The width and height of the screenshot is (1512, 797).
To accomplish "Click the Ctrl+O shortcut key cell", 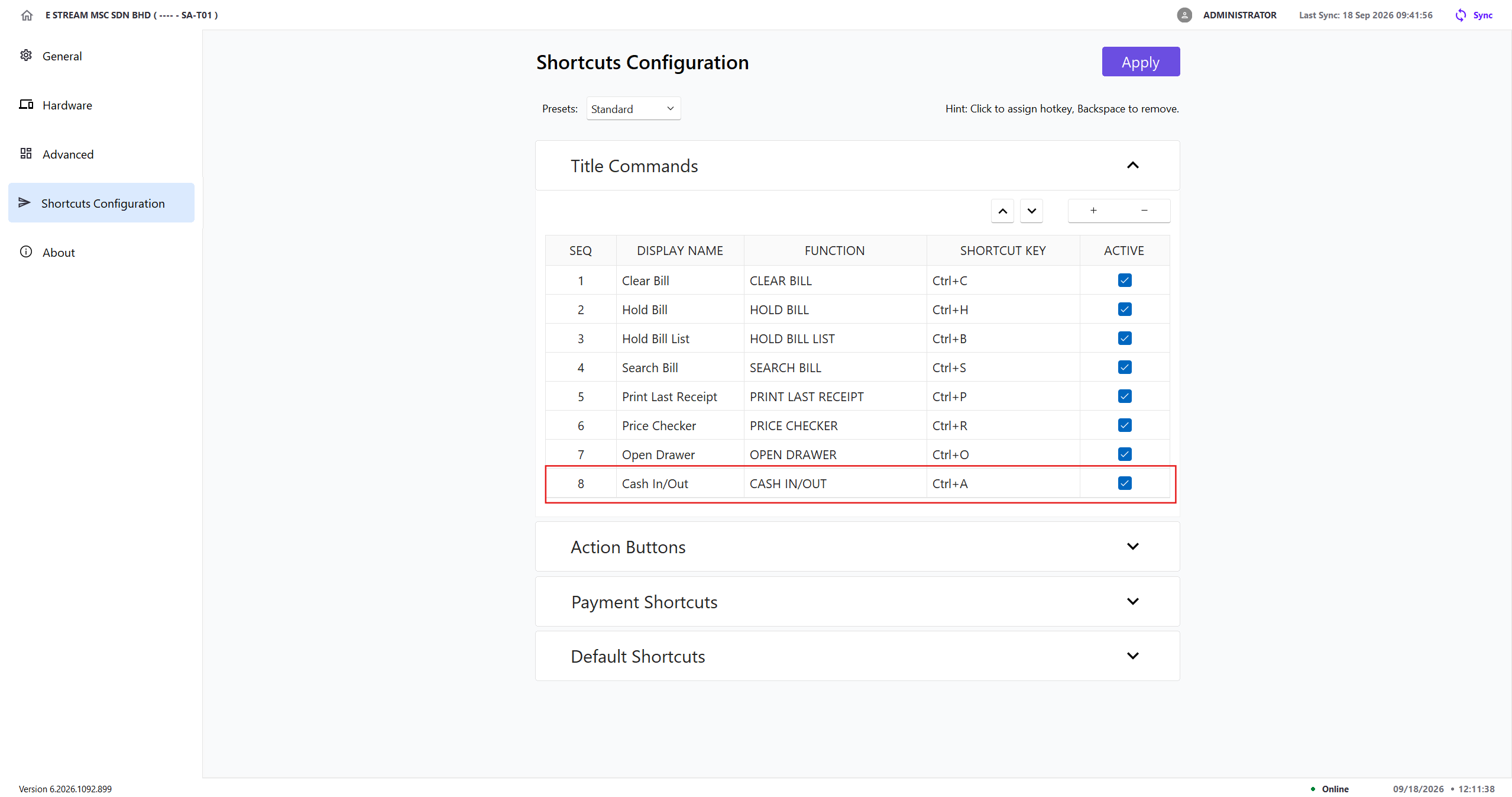I will click(1003, 454).
